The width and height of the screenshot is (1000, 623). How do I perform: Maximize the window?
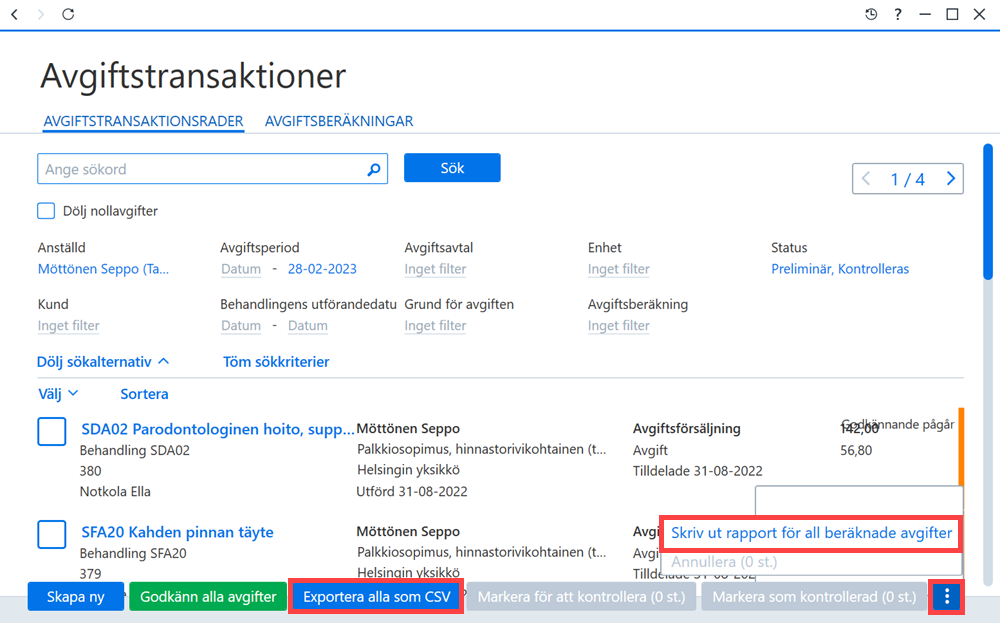pos(952,14)
